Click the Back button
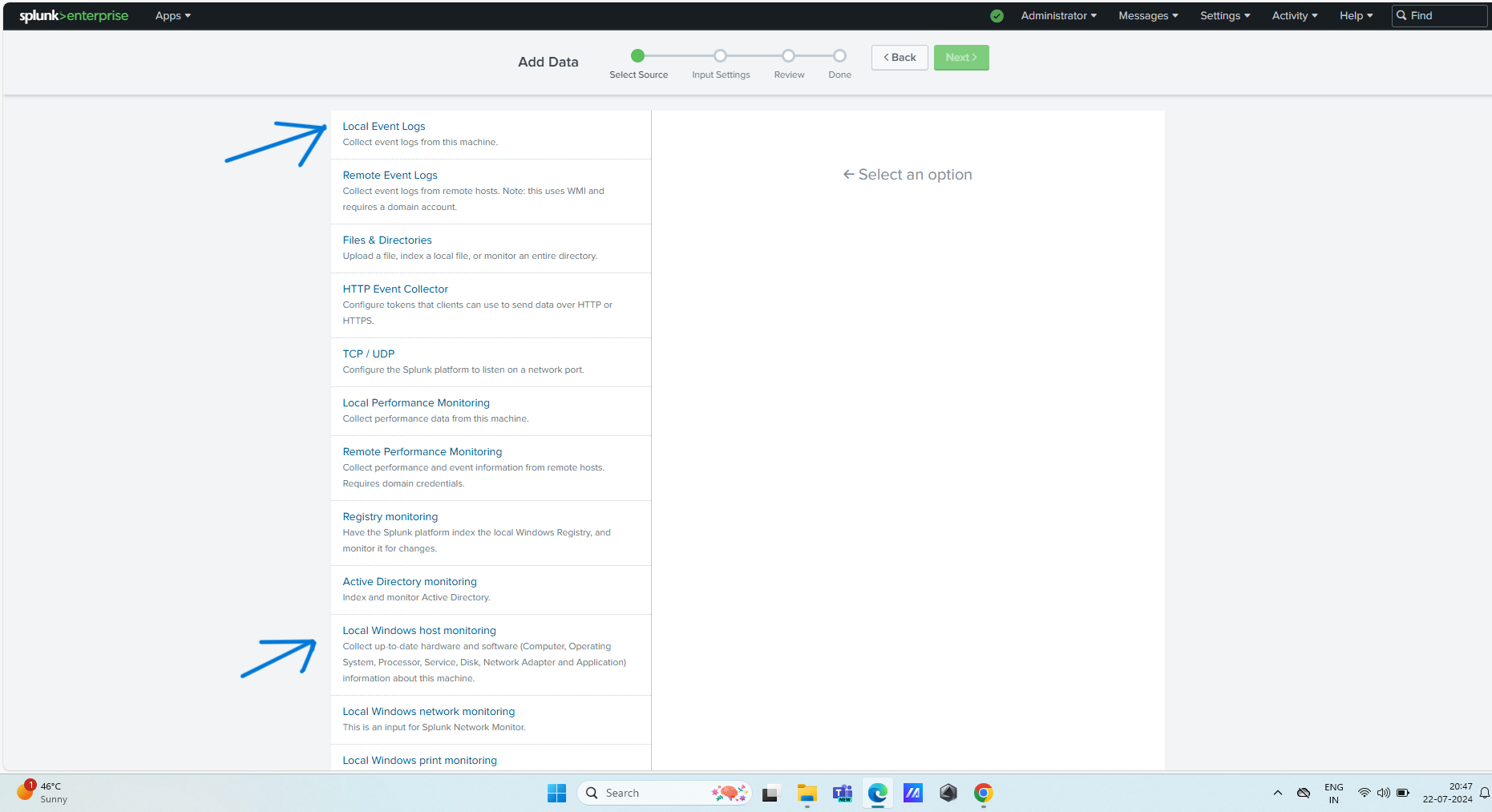Screen dimensions: 1492x812 pos(899,57)
